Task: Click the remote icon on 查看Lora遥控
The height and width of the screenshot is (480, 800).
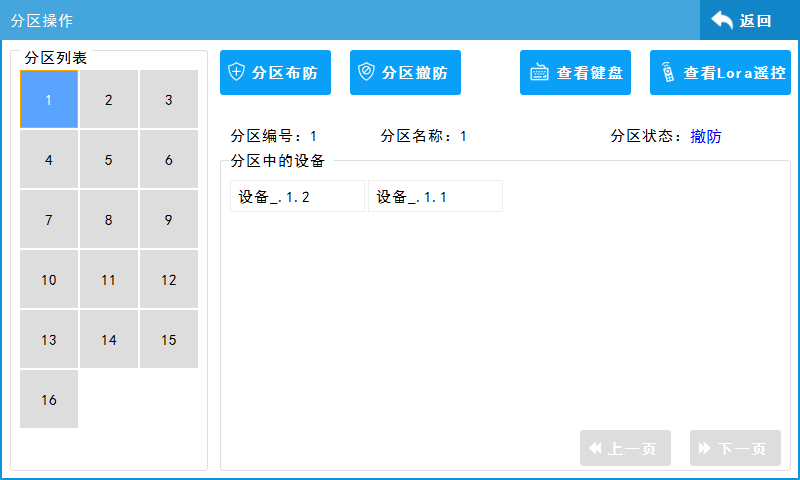Action: pos(668,72)
